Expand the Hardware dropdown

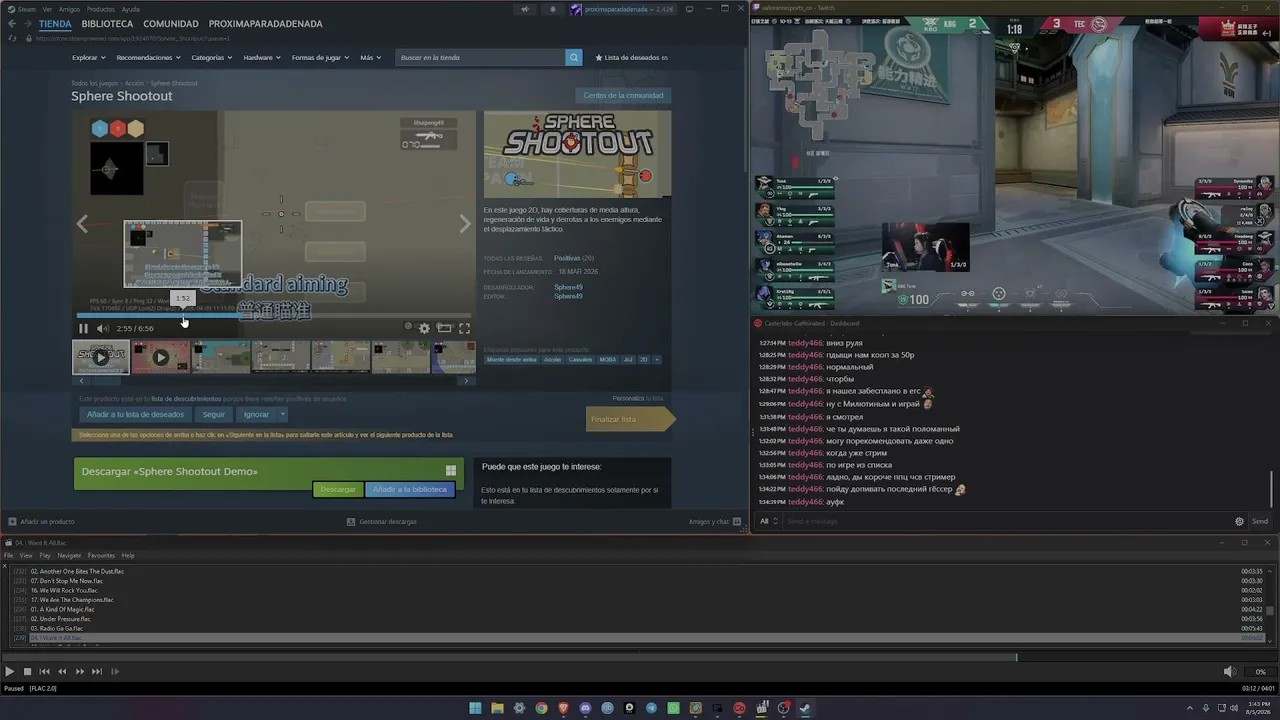point(261,57)
